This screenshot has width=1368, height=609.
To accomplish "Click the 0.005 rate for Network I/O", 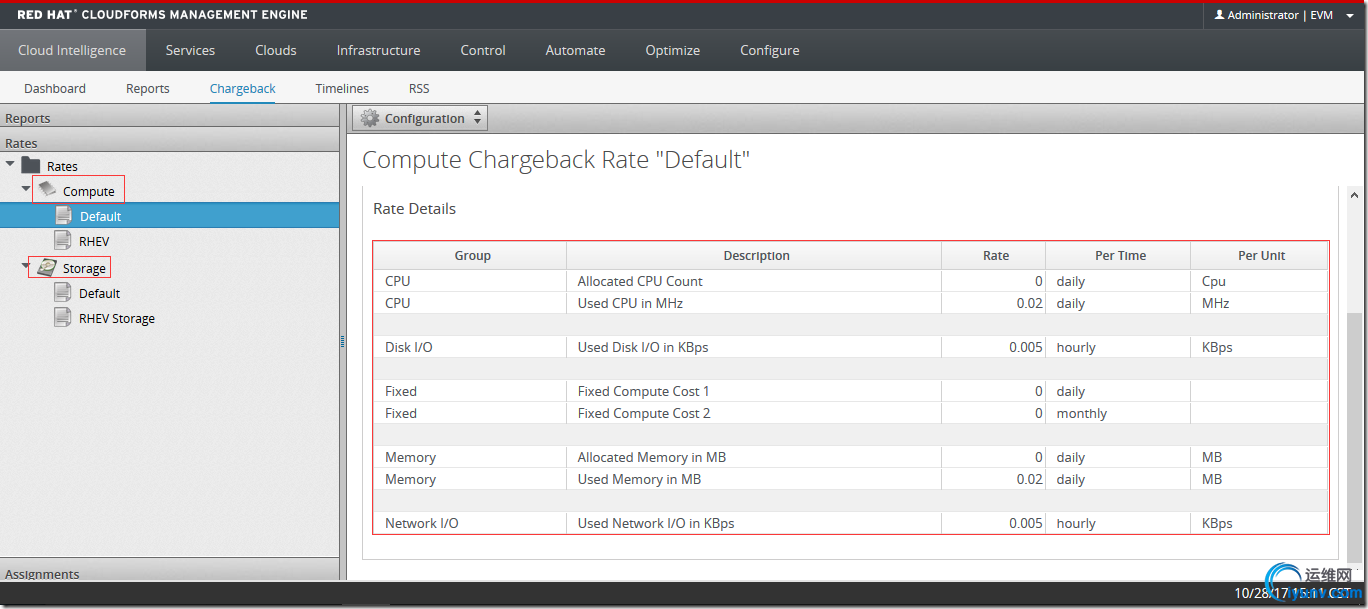I will click(994, 523).
